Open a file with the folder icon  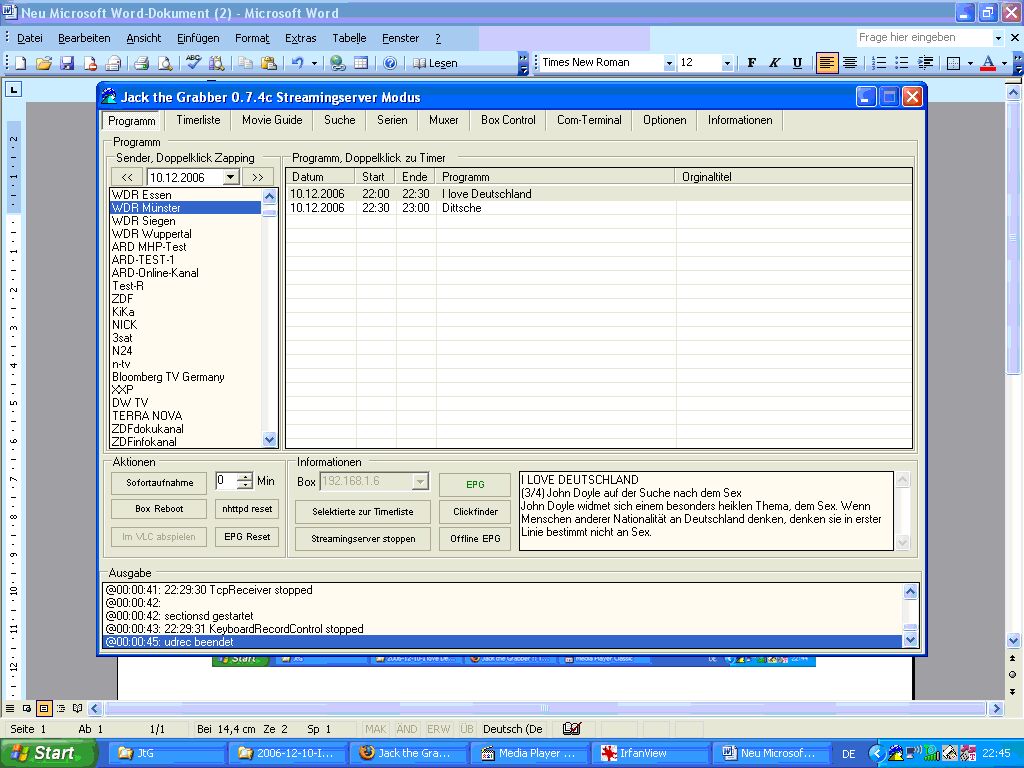coord(44,63)
